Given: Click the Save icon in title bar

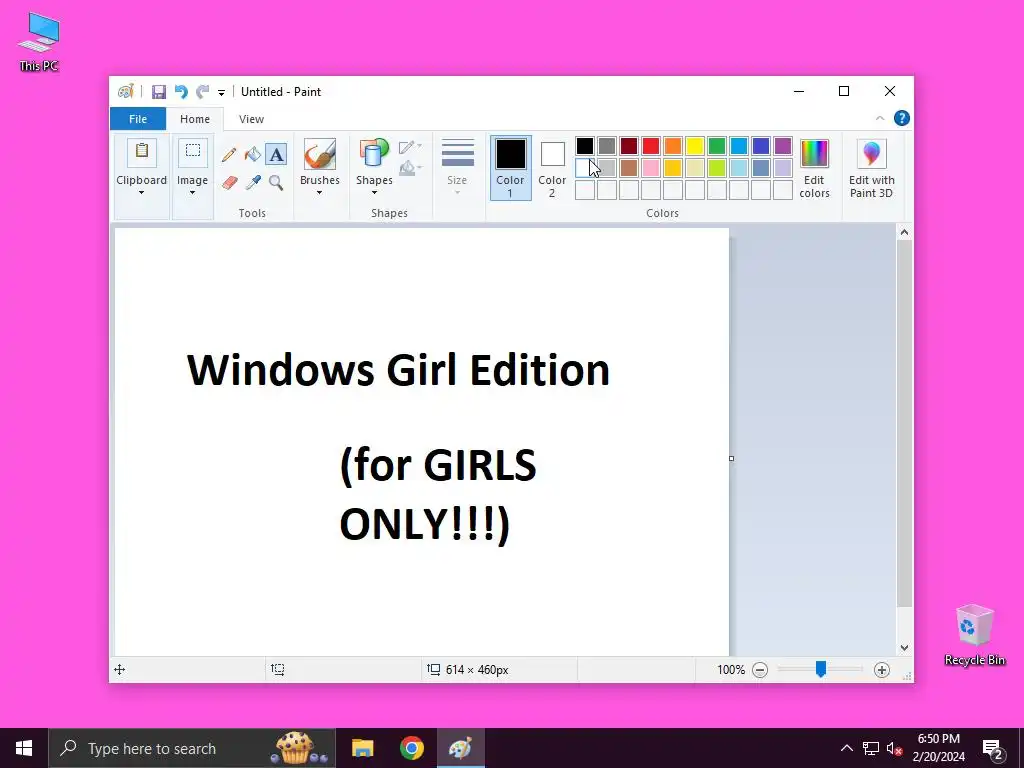Looking at the screenshot, I should coord(159,92).
